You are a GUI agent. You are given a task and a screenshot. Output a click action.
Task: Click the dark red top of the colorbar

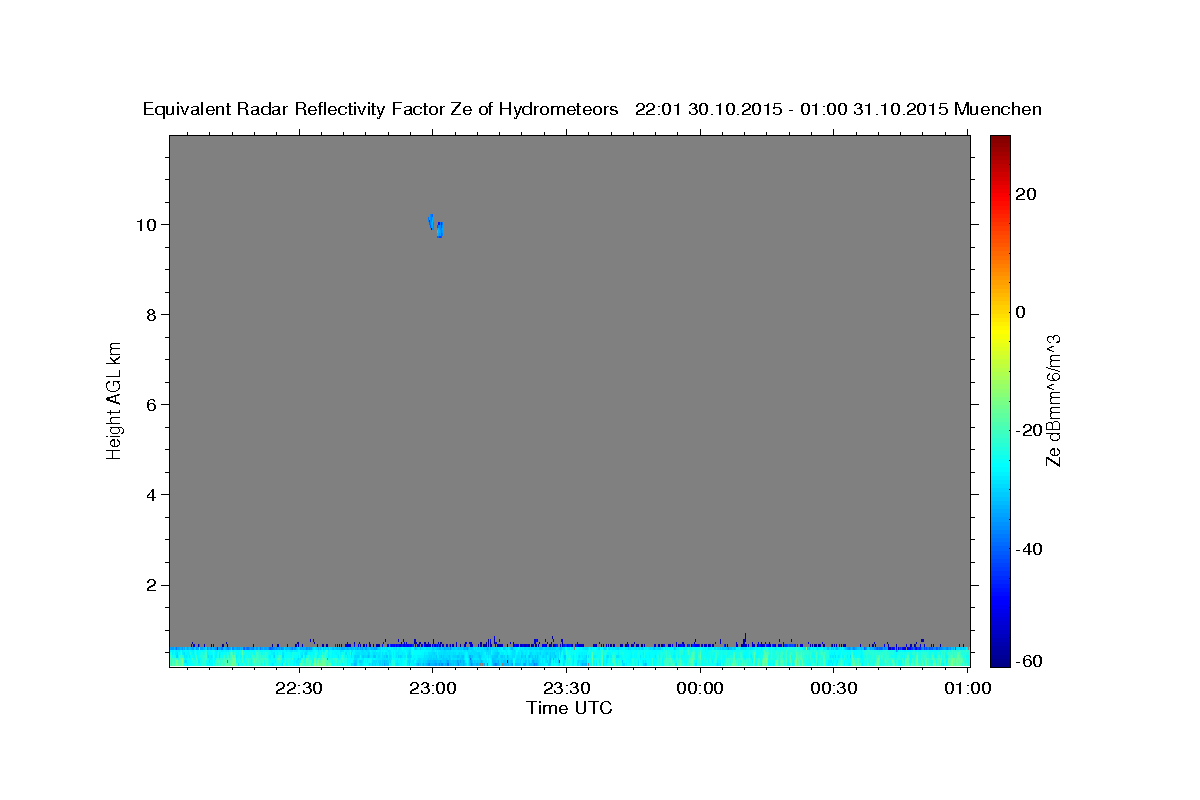(1000, 142)
